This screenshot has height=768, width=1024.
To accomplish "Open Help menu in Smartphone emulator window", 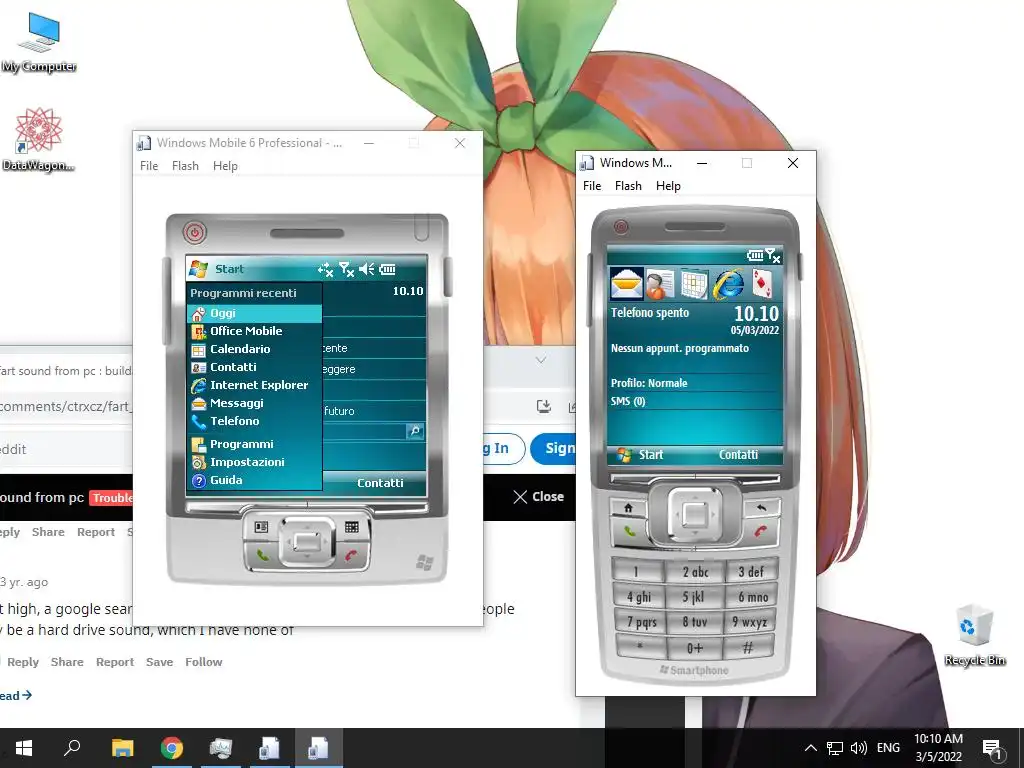I will [668, 186].
